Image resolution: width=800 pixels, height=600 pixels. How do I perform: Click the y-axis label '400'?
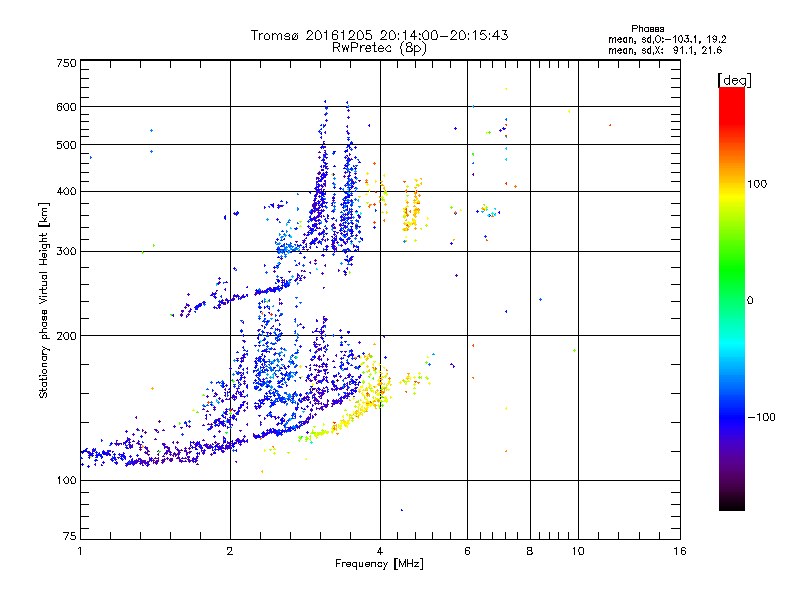coord(67,191)
